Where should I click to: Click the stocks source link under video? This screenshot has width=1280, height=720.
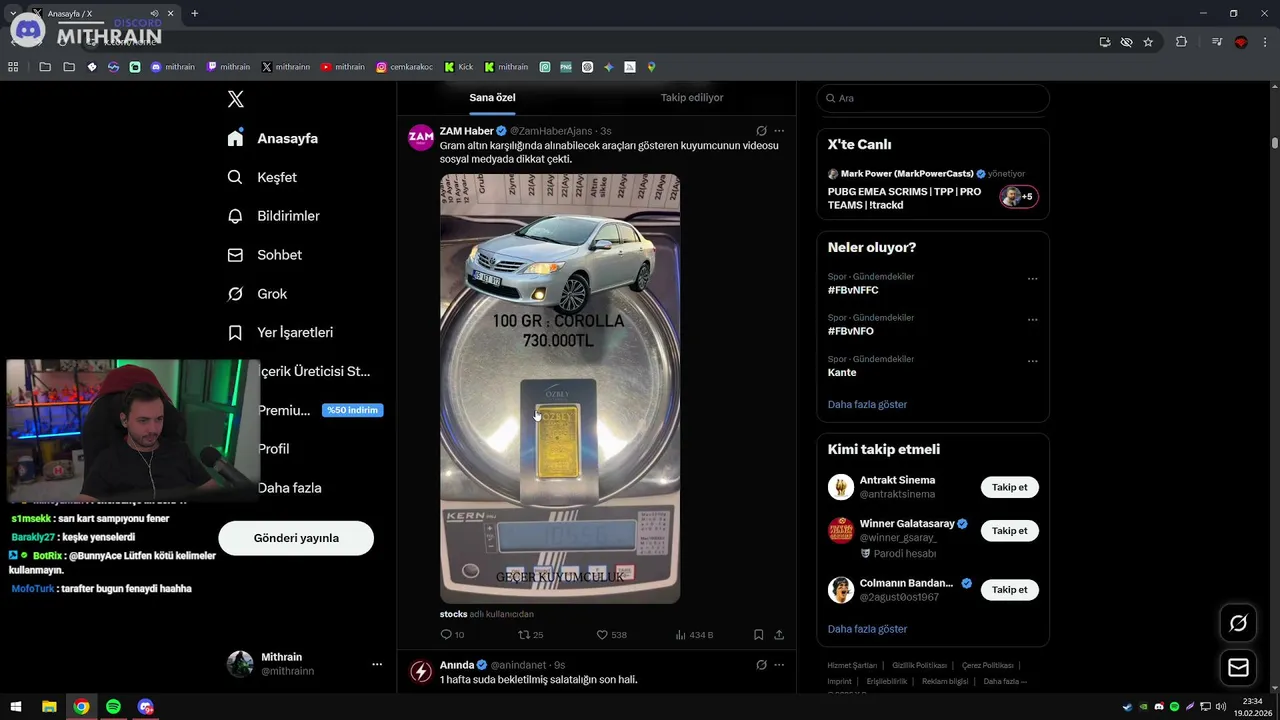pos(453,614)
